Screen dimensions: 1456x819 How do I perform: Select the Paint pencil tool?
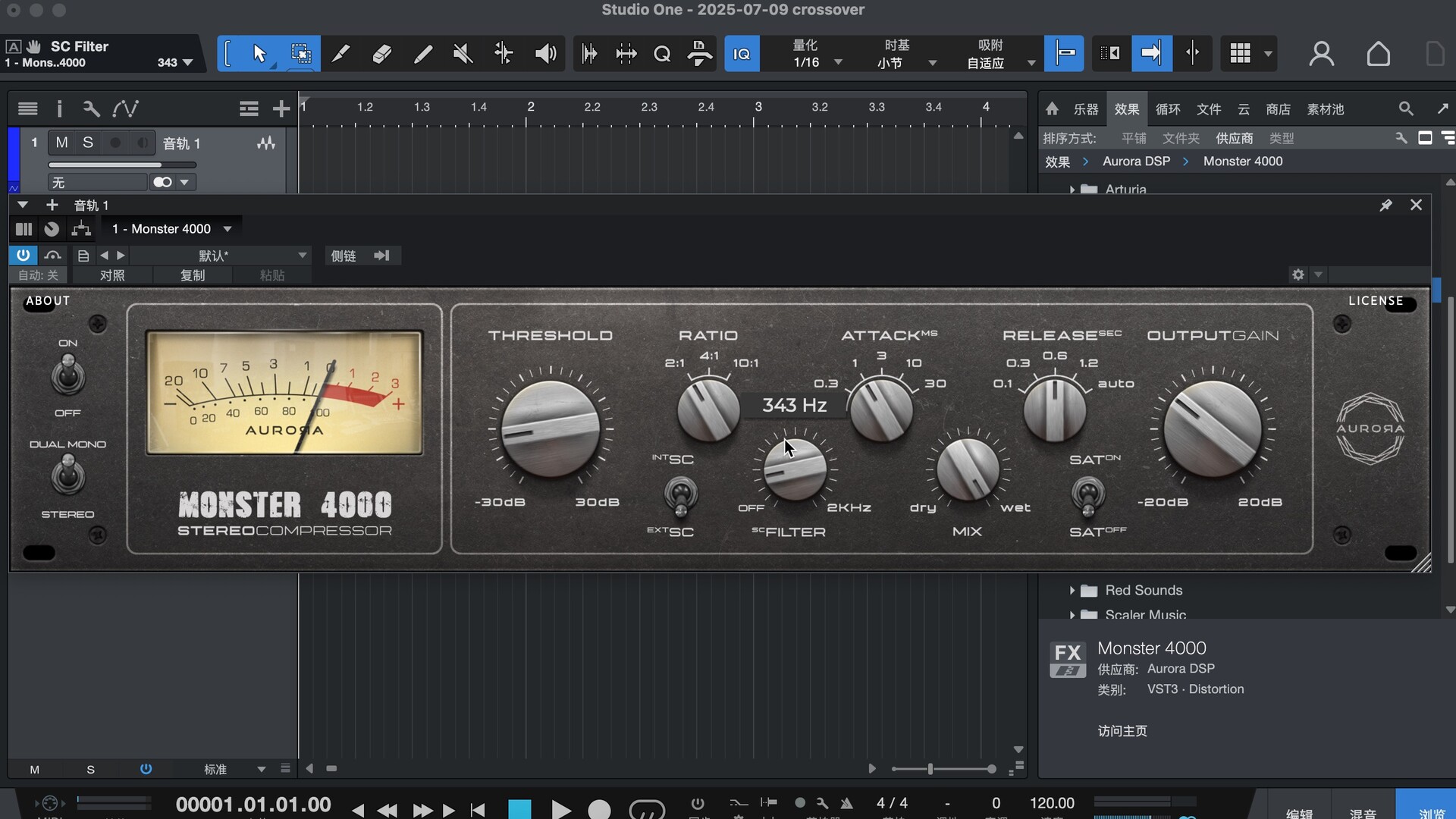423,54
